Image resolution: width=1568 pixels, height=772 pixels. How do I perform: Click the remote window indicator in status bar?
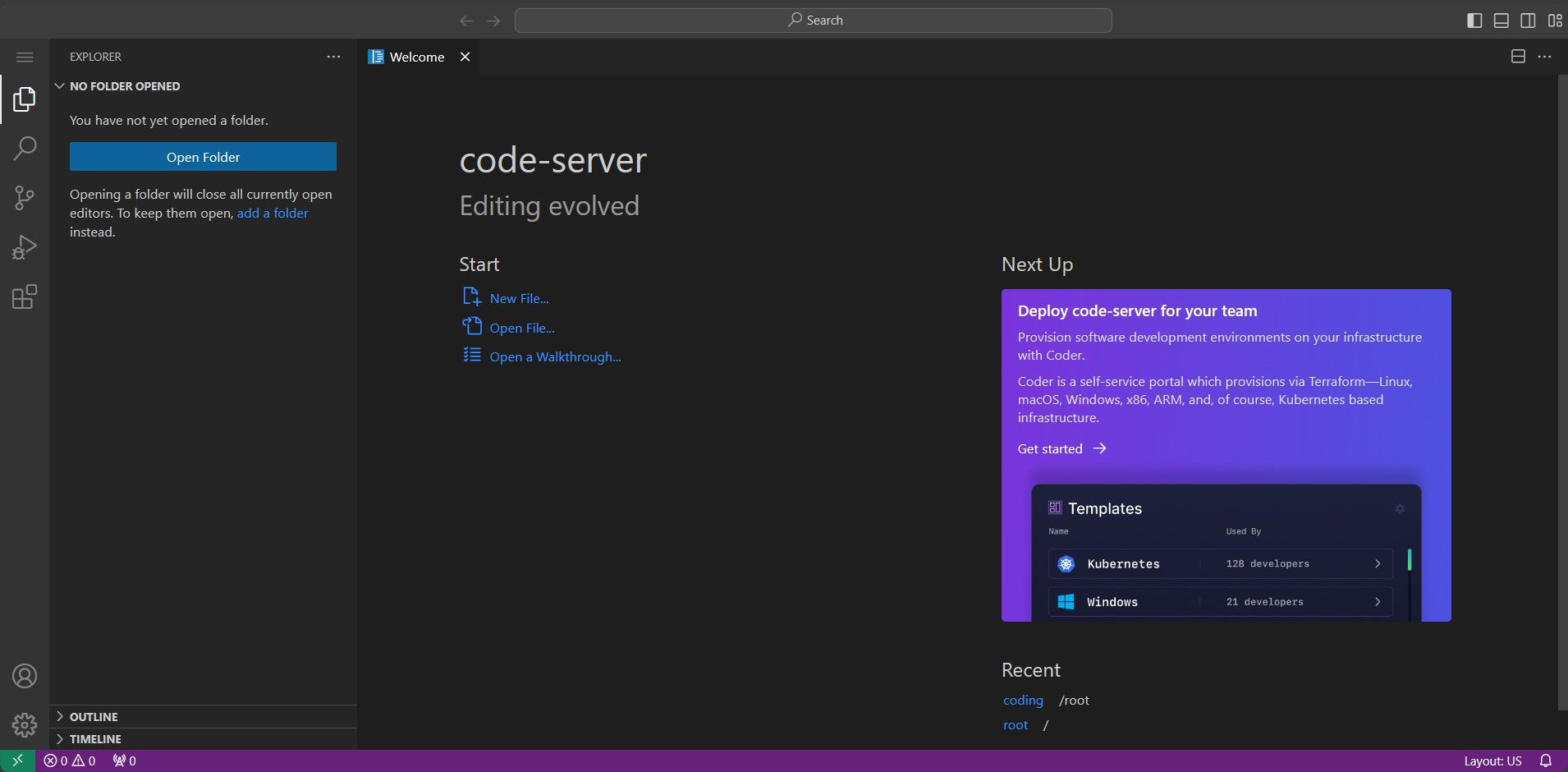pos(17,761)
